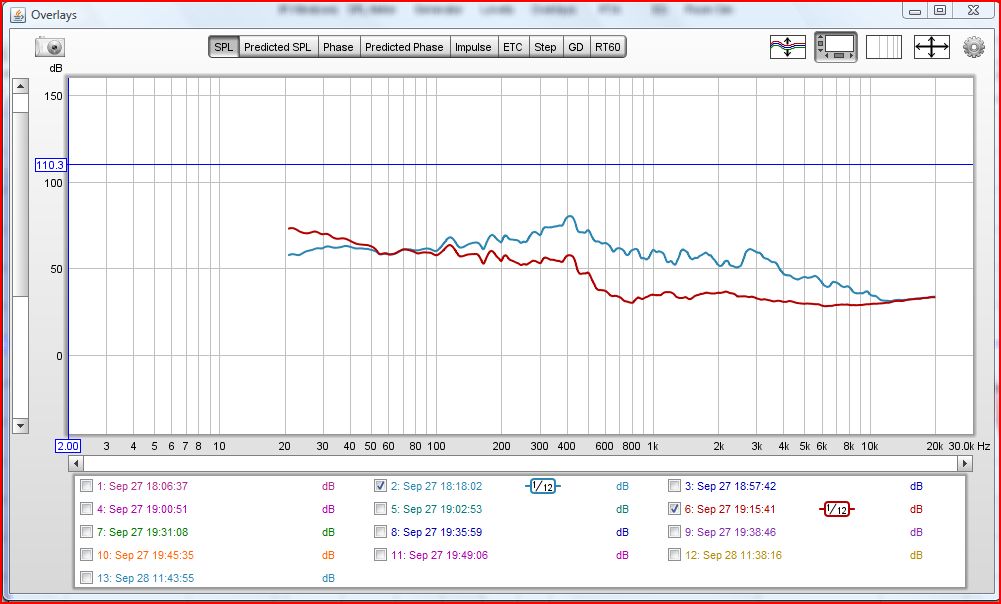
Task: Enable measurement 3: Sep 27 18:57:42
Action: tap(674, 486)
